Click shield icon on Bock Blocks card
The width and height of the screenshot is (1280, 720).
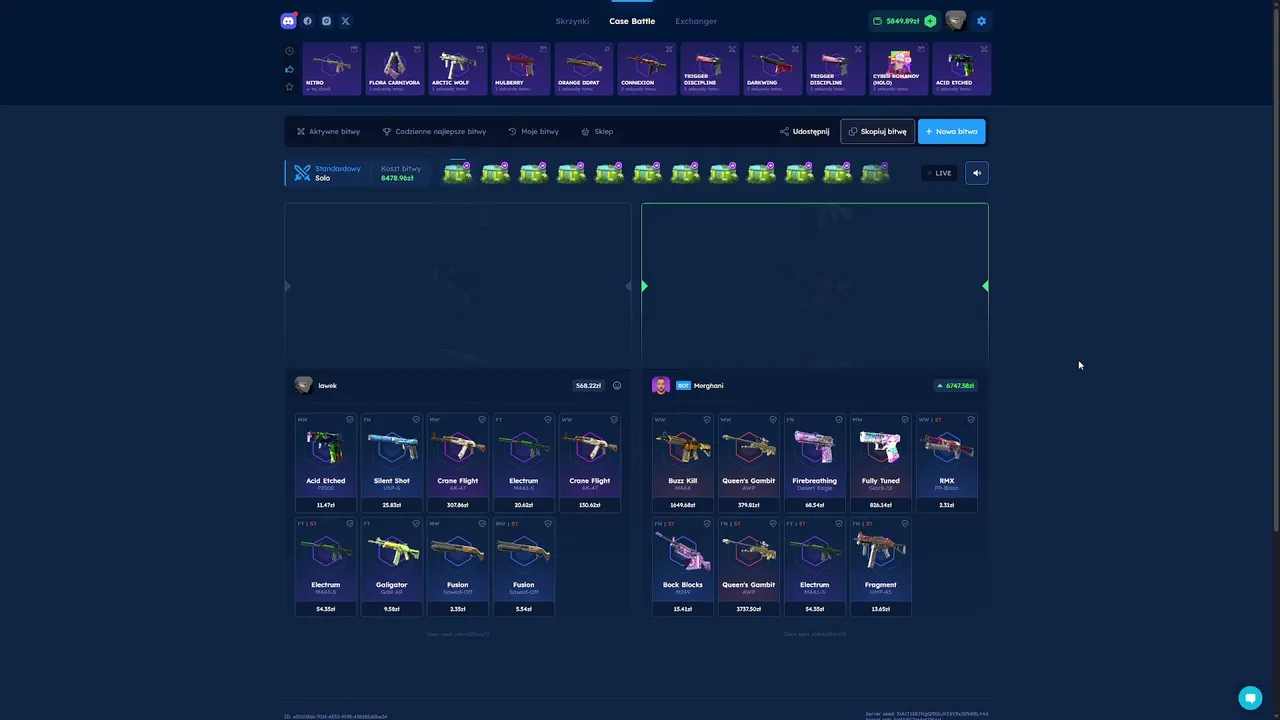[x=707, y=524]
